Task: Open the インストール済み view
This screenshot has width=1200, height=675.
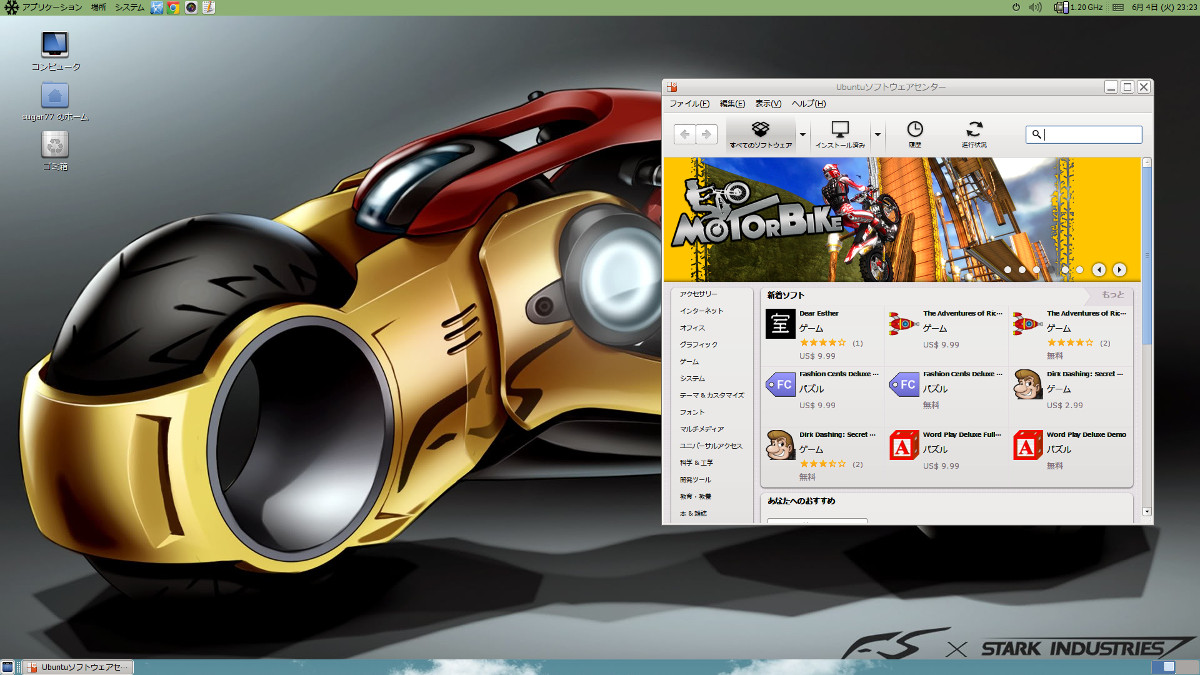Action: coord(840,134)
